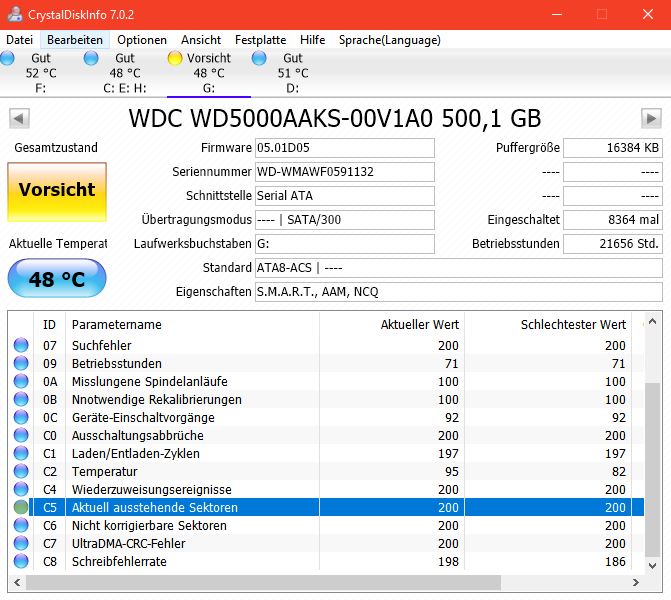Click status dot of UltraDMA-CRC-Fehler row
Image resolution: width=671 pixels, height=600 pixels.
tap(21, 543)
